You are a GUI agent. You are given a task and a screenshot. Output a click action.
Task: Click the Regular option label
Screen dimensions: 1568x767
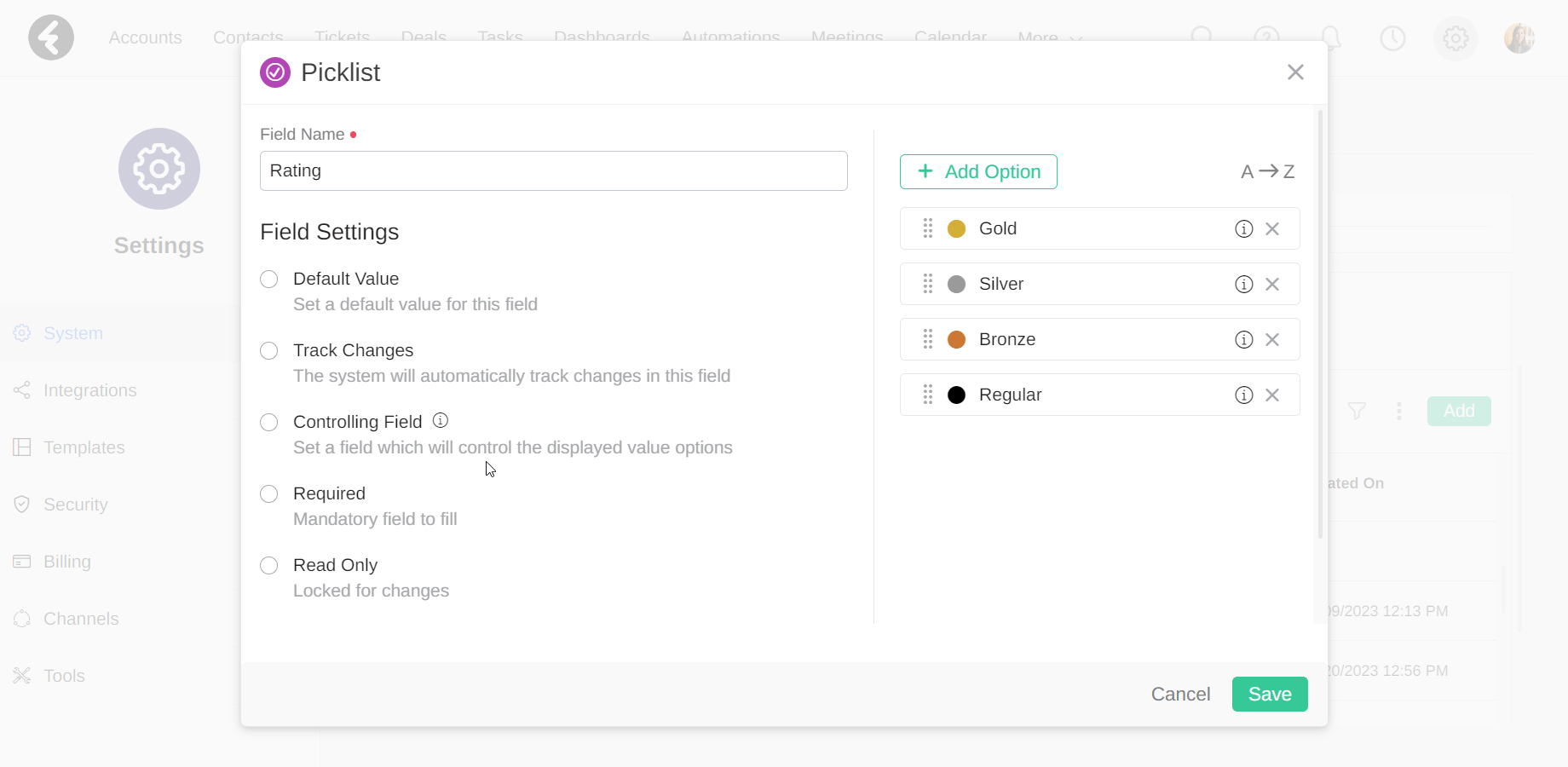tap(1011, 395)
